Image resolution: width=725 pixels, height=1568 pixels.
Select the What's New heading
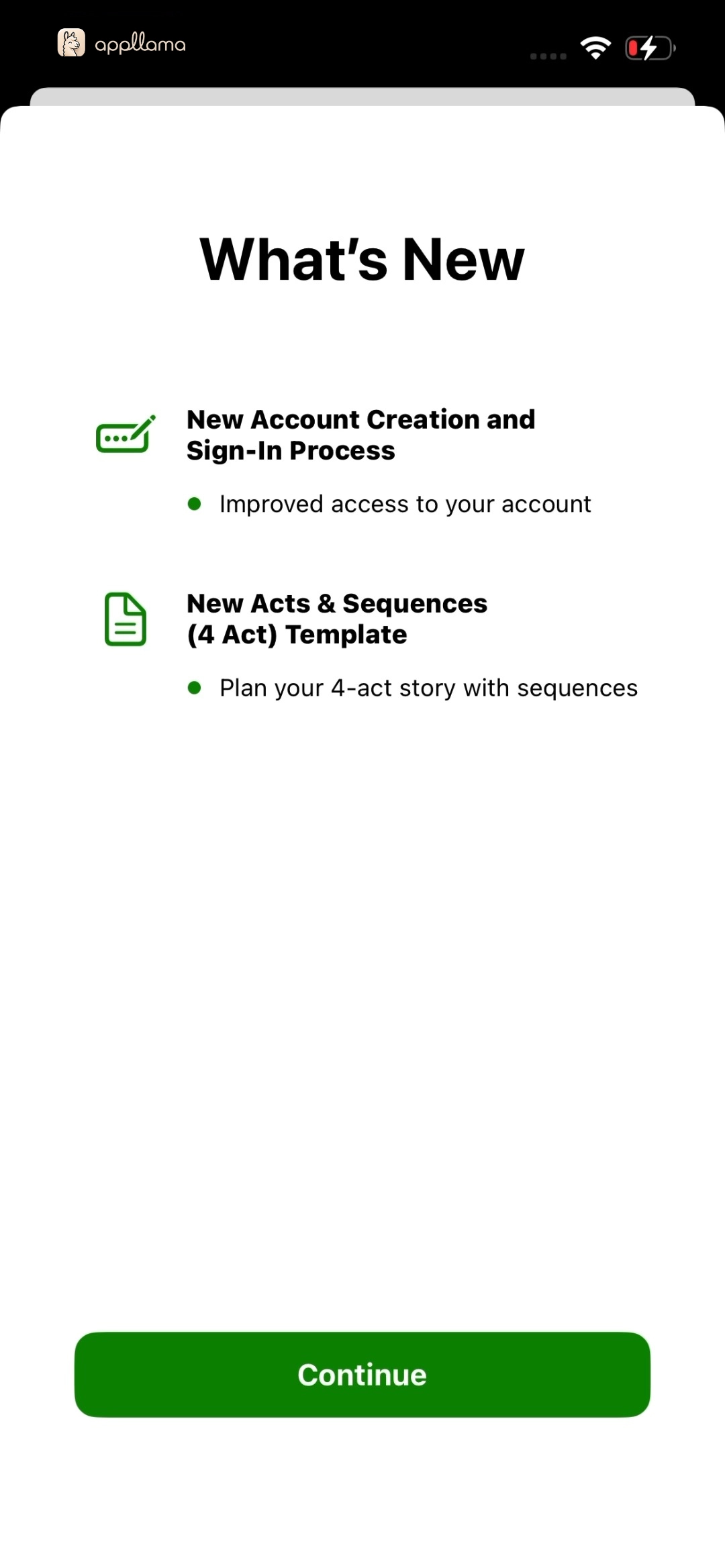point(362,260)
